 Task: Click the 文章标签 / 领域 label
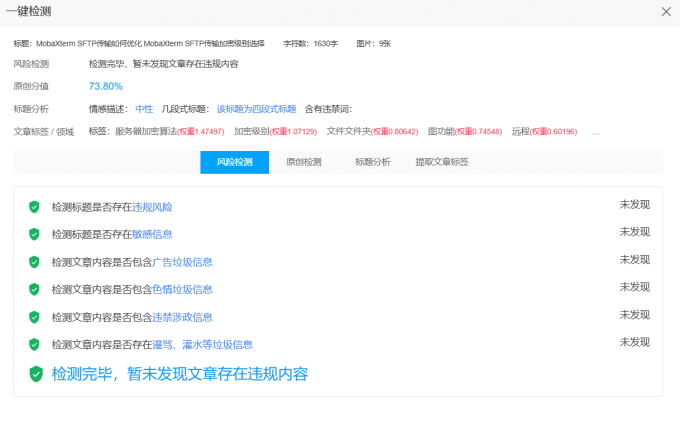(x=44, y=132)
